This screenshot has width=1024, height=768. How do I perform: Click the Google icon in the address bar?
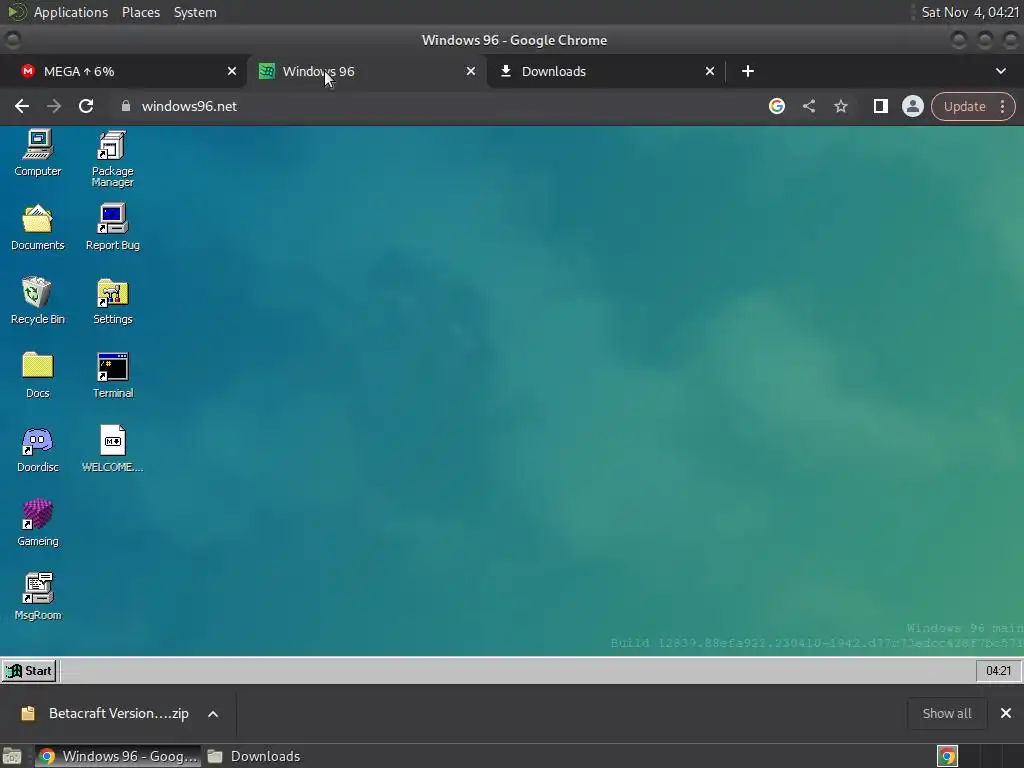[776, 106]
